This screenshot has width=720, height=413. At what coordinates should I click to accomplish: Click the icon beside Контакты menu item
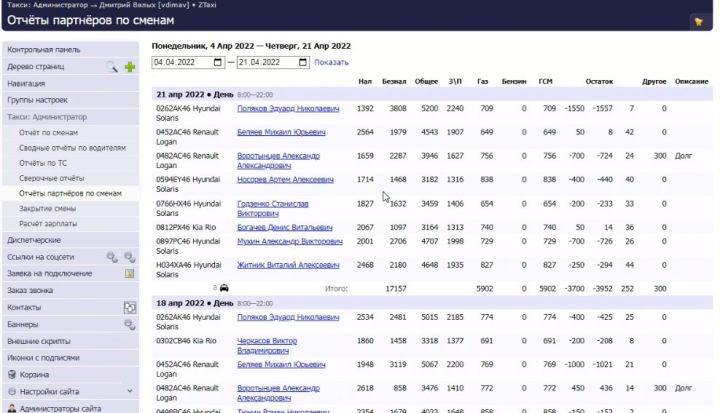pos(130,307)
